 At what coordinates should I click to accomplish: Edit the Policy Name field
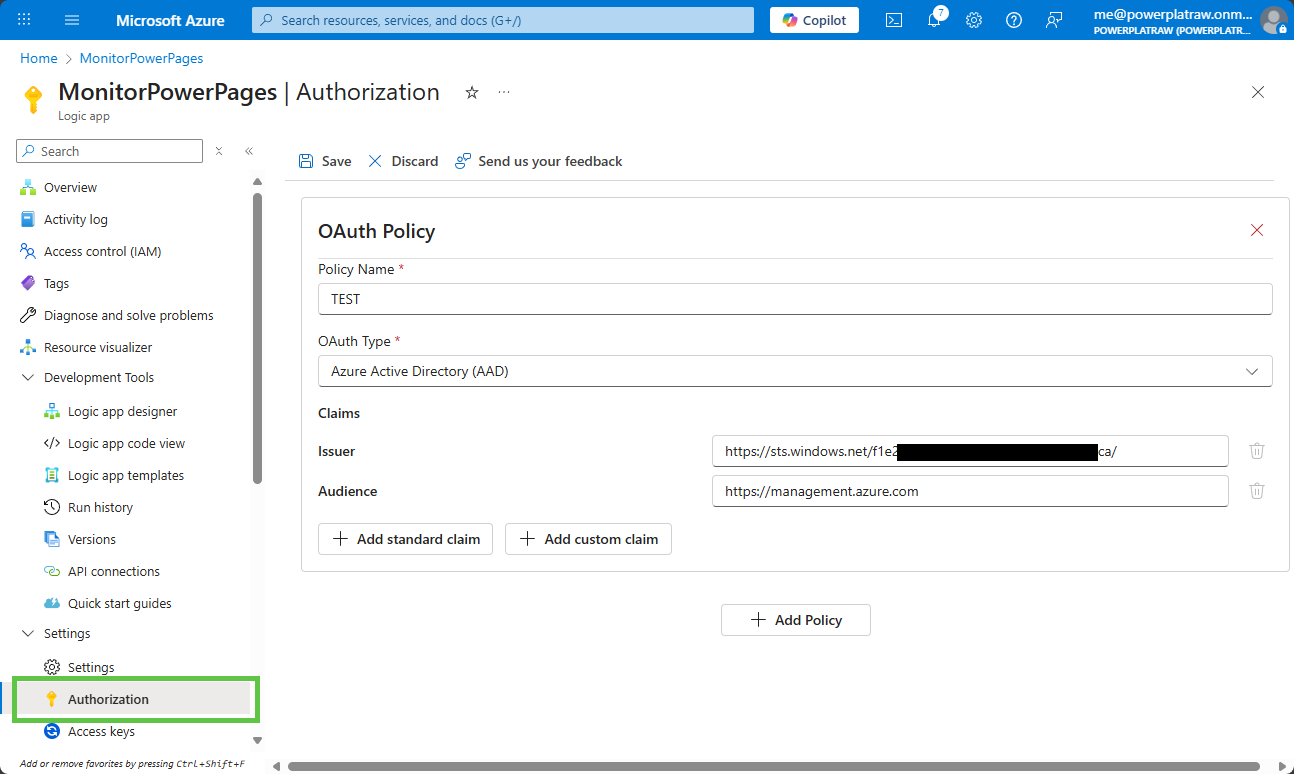(x=795, y=299)
